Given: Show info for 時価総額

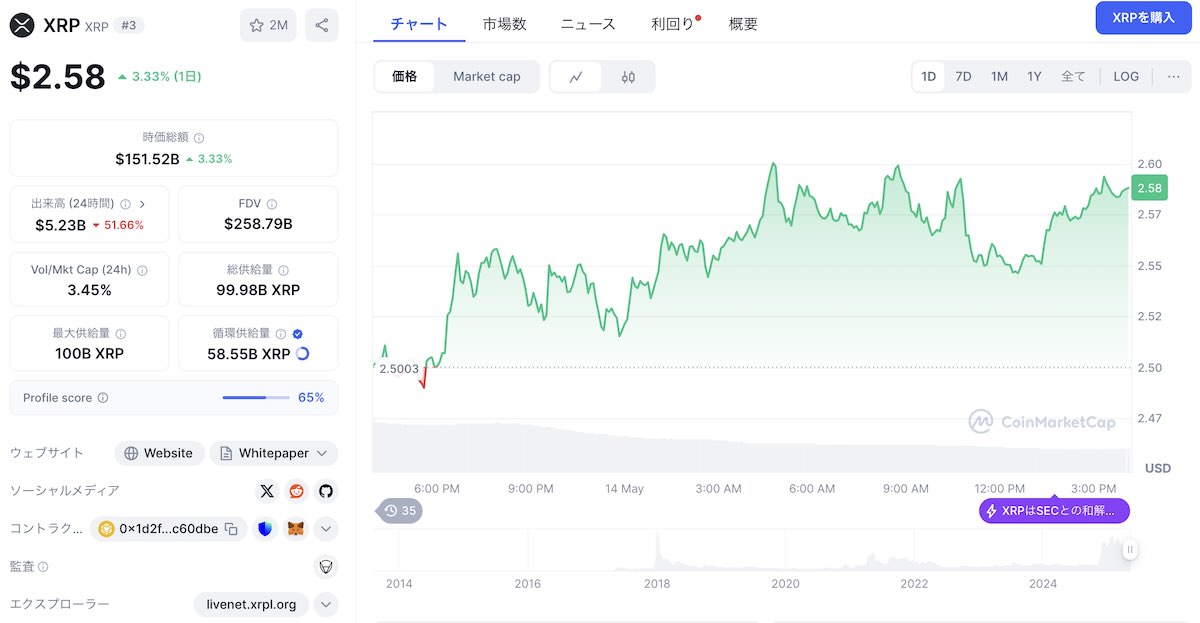Looking at the screenshot, I should coord(199,138).
